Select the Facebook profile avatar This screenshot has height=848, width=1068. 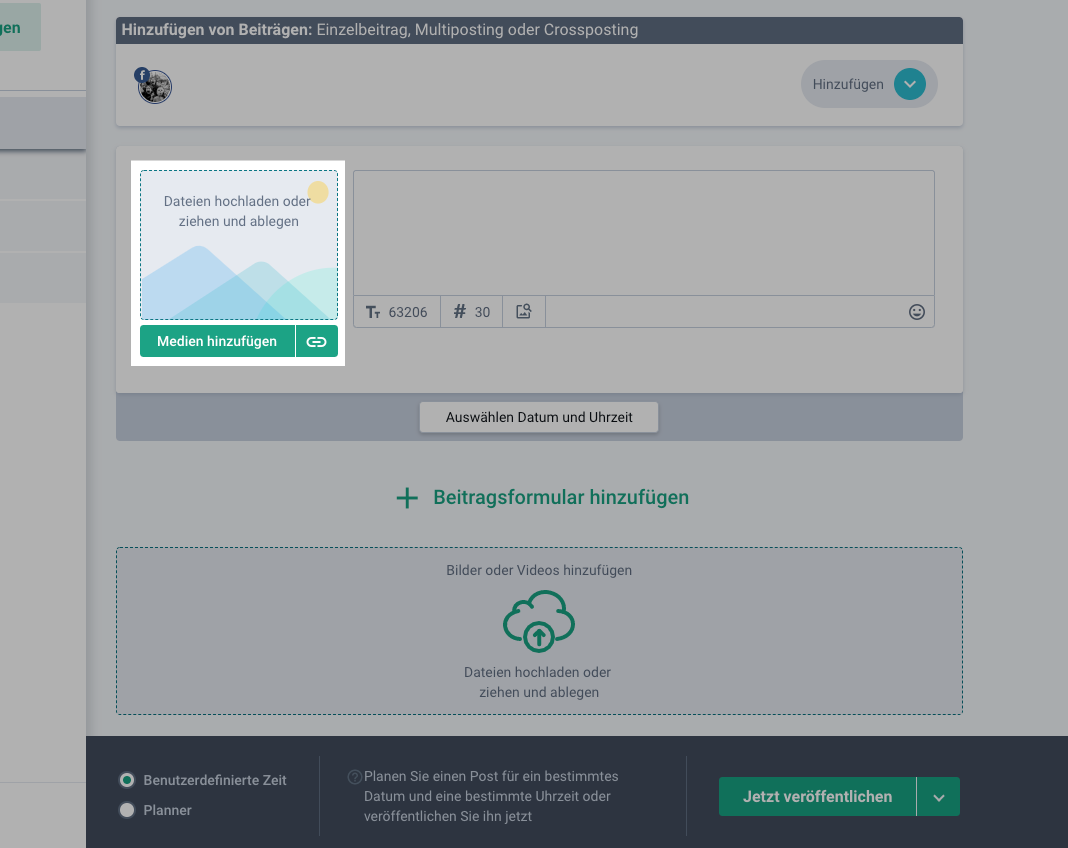pos(155,87)
